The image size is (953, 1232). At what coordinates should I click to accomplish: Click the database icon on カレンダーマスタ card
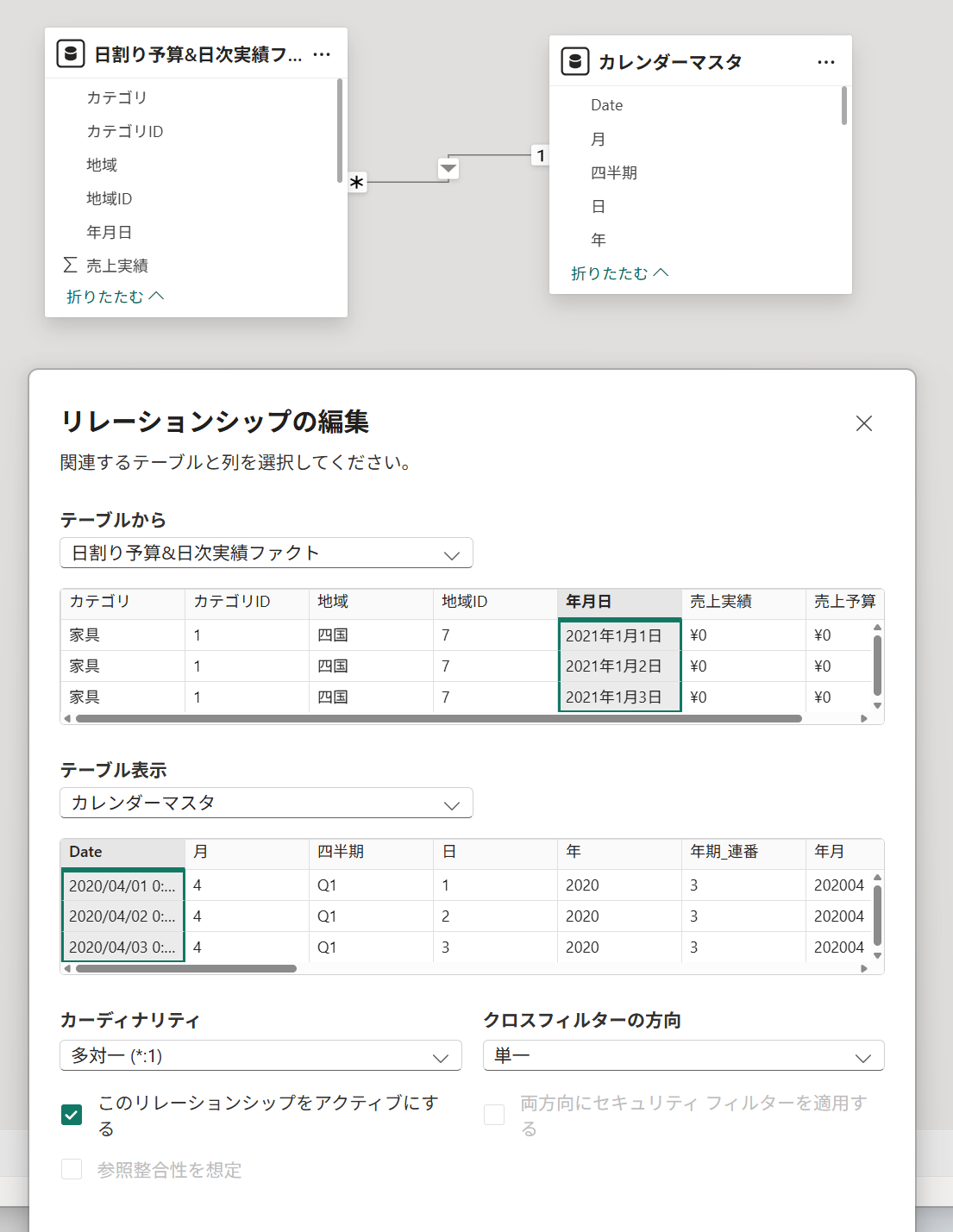coord(574,62)
